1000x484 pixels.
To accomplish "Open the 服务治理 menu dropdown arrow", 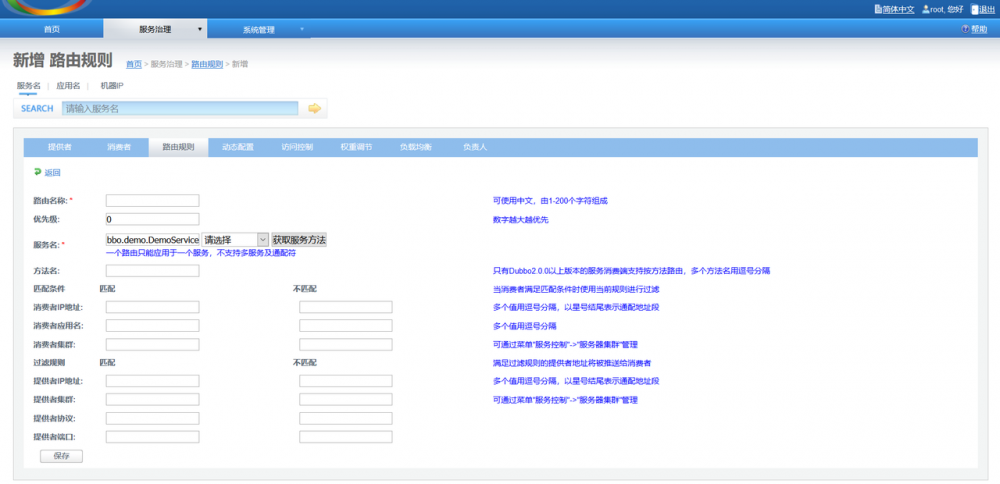I will (200, 29).
